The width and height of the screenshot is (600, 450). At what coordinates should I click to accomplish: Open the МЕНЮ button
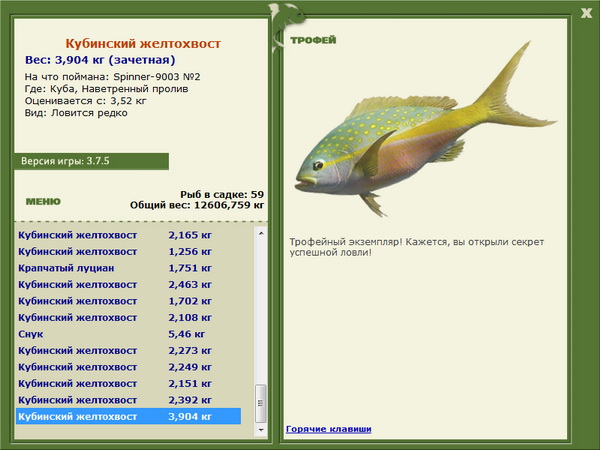click(x=43, y=201)
